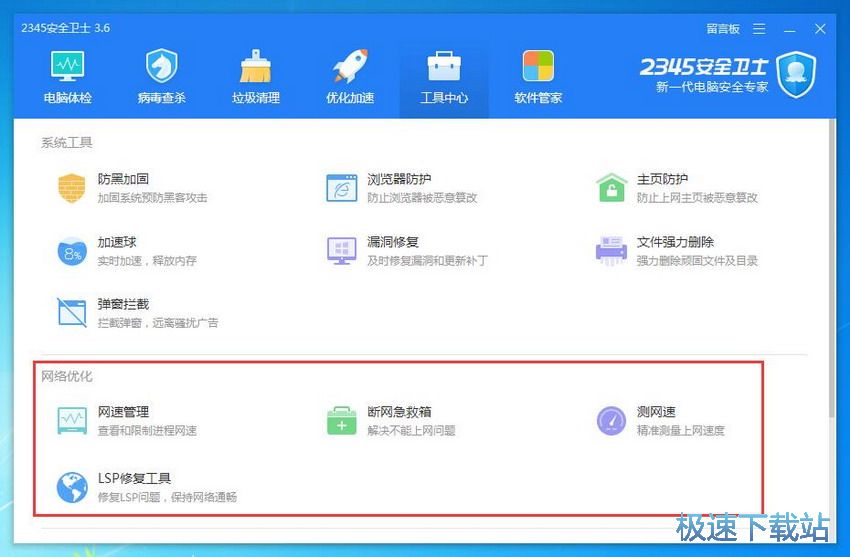Open 病毒查杀 horse shield icon
The height and width of the screenshot is (557, 850).
click(162, 66)
